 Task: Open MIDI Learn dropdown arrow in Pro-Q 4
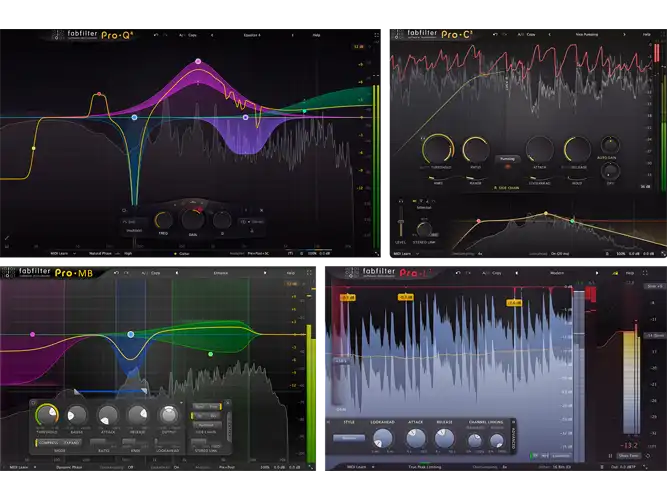[74, 254]
